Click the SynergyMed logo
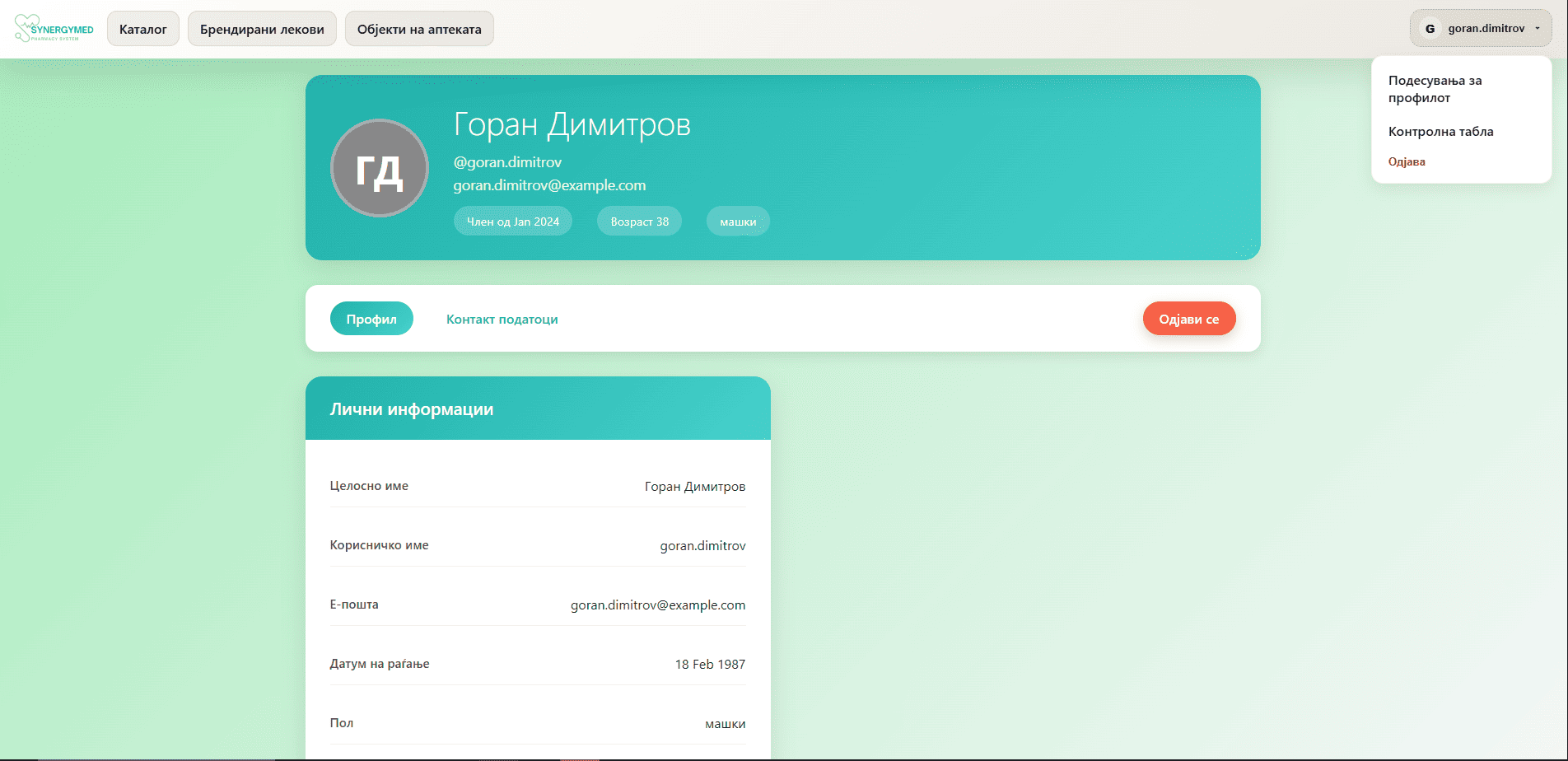 [x=54, y=29]
